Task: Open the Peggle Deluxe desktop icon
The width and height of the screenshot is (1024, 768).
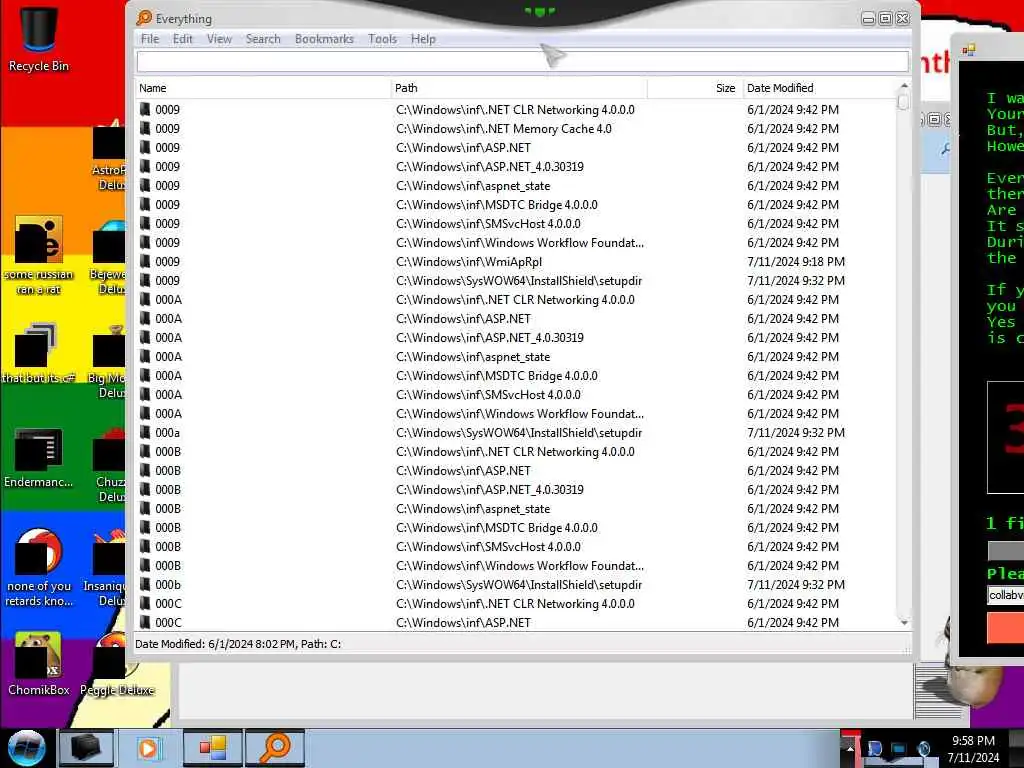Action: [117, 664]
